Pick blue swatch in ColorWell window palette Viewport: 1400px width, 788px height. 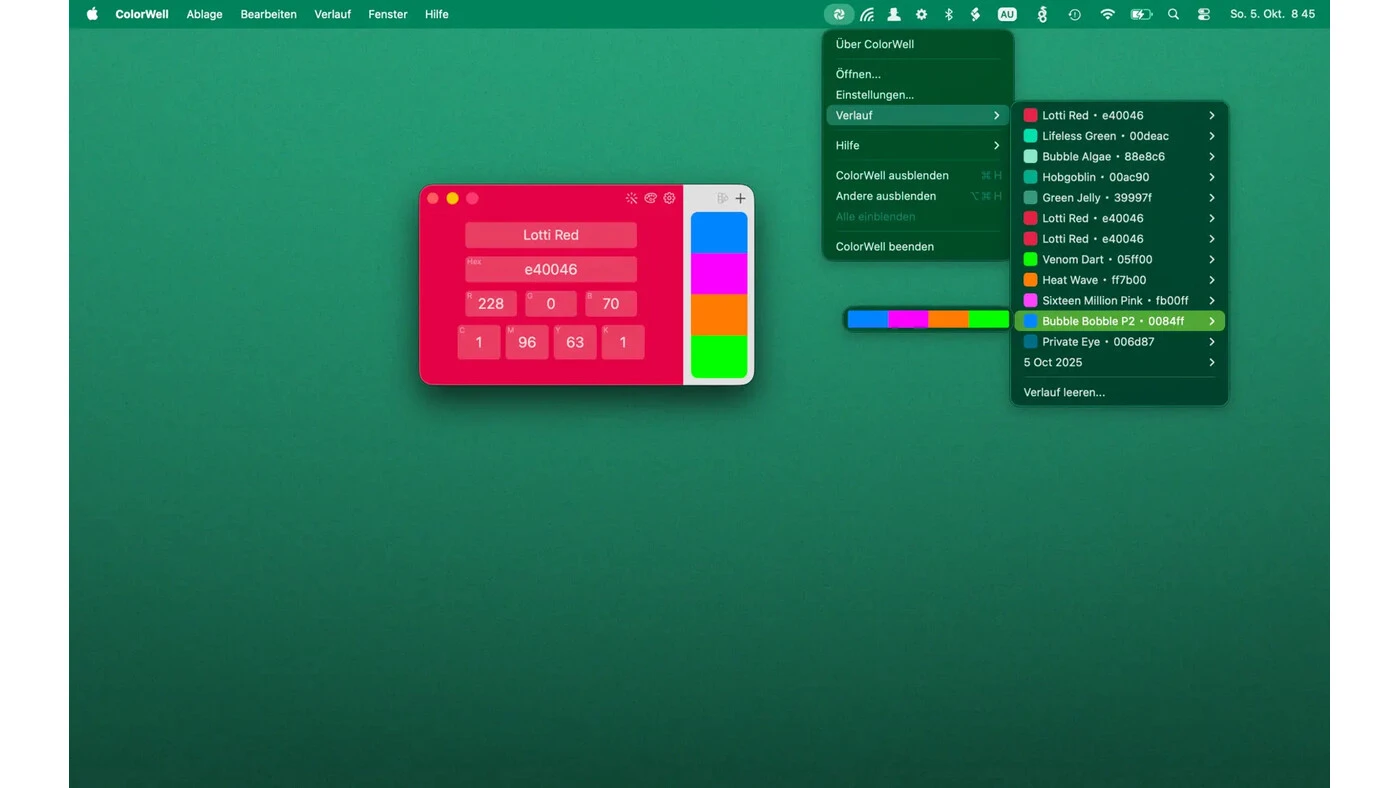pyautogui.click(x=719, y=233)
